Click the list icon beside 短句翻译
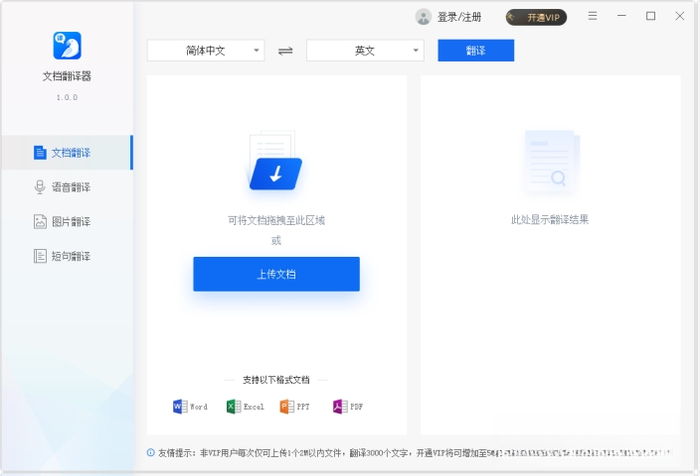700x476 pixels. tap(40, 256)
